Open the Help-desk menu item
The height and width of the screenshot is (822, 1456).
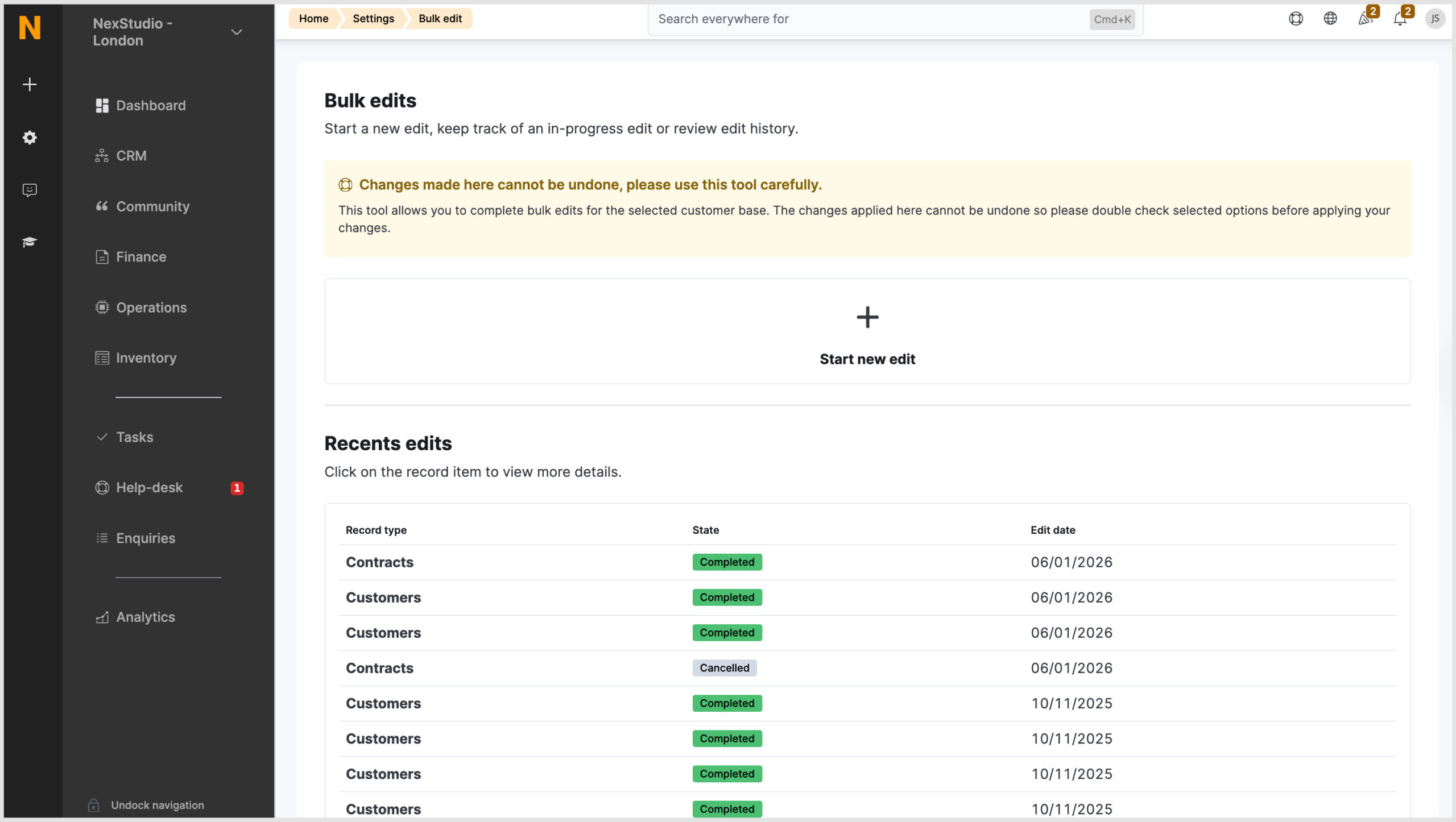pos(149,488)
